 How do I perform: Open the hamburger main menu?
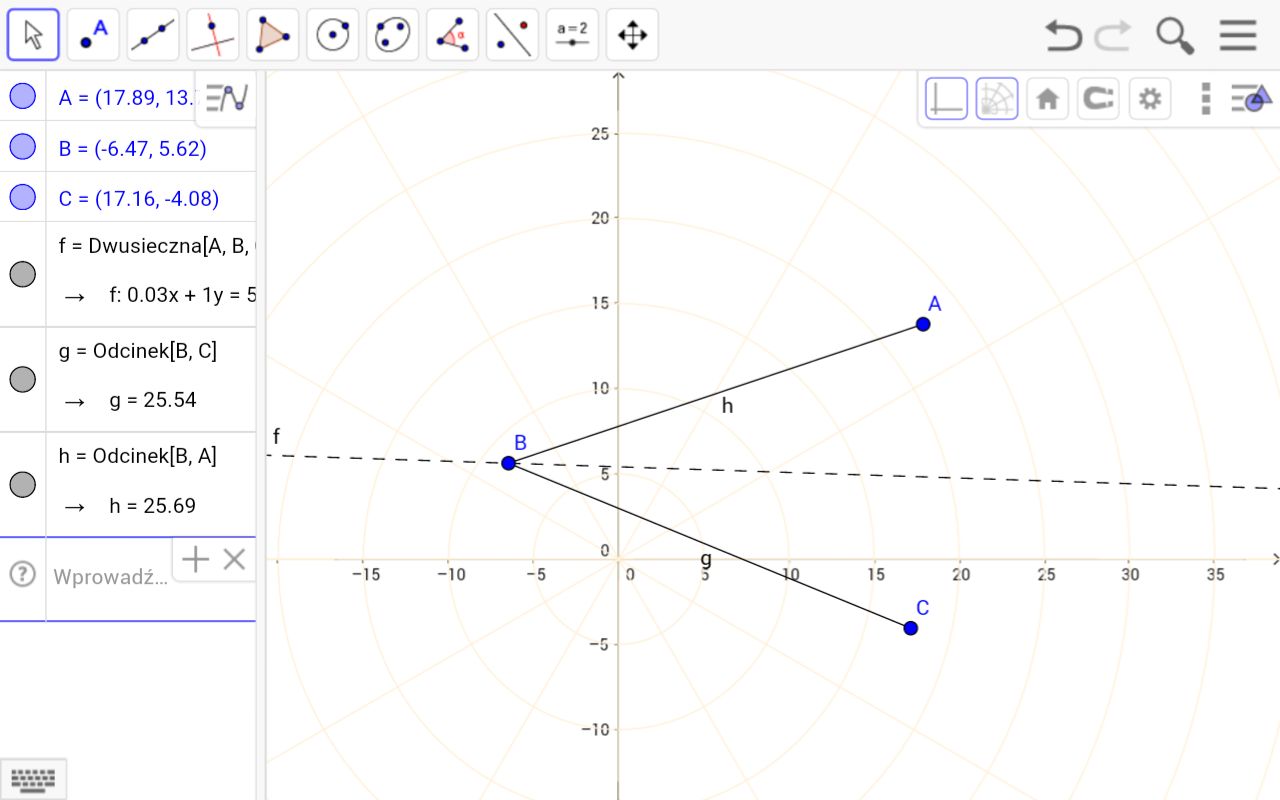pos(1238,36)
